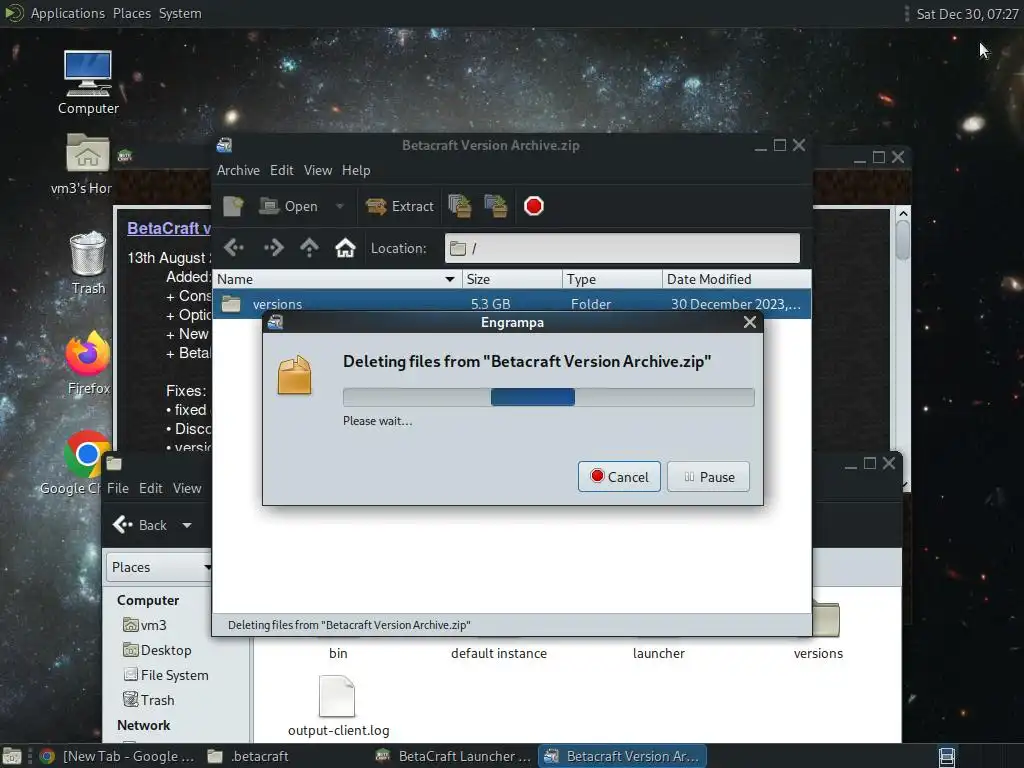Expand the Open recent archives dropdown arrow
The width and height of the screenshot is (1024, 768).
point(340,206)
